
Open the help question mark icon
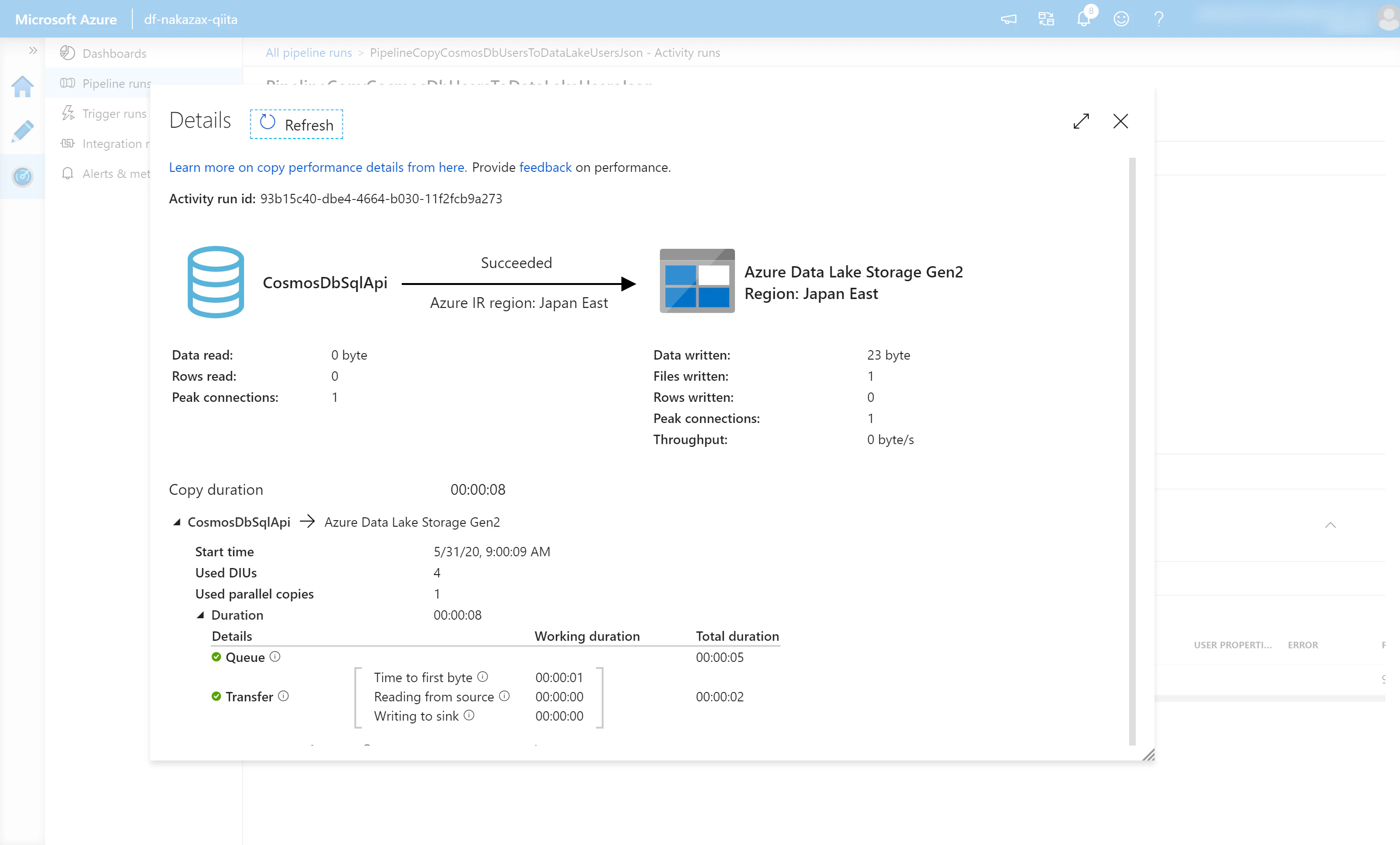click(x=1159, y=19)
